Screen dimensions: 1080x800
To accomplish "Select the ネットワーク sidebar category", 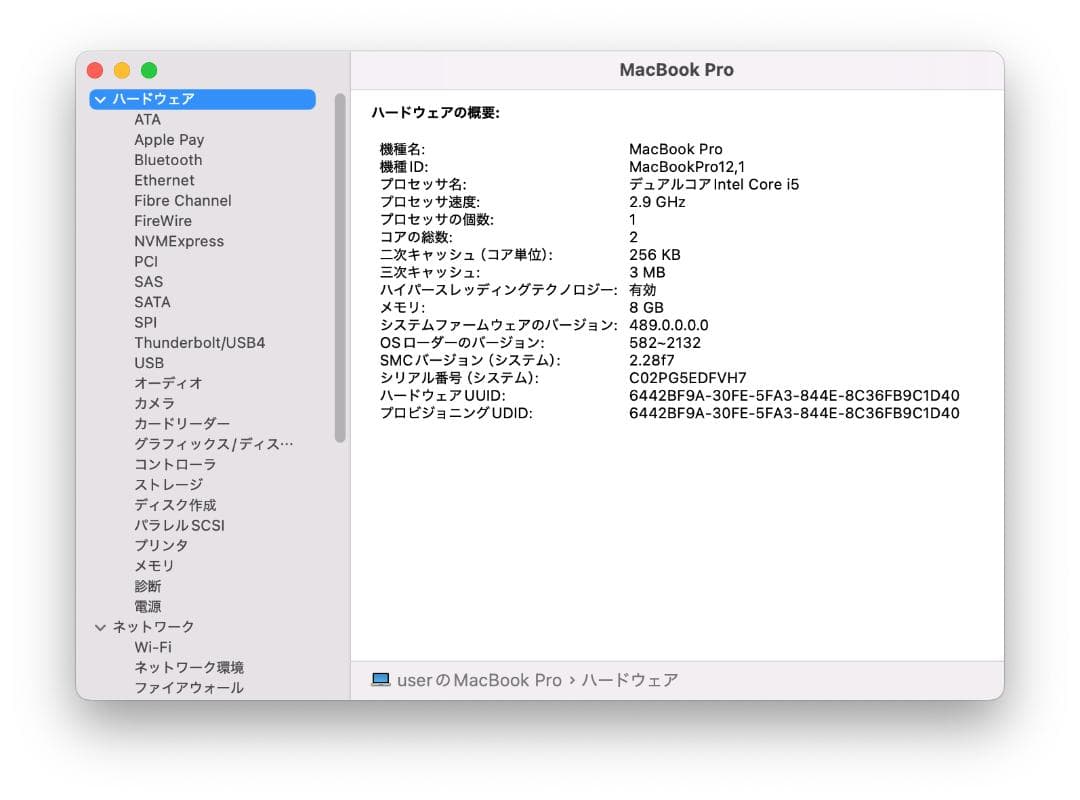I will (153, 627).
